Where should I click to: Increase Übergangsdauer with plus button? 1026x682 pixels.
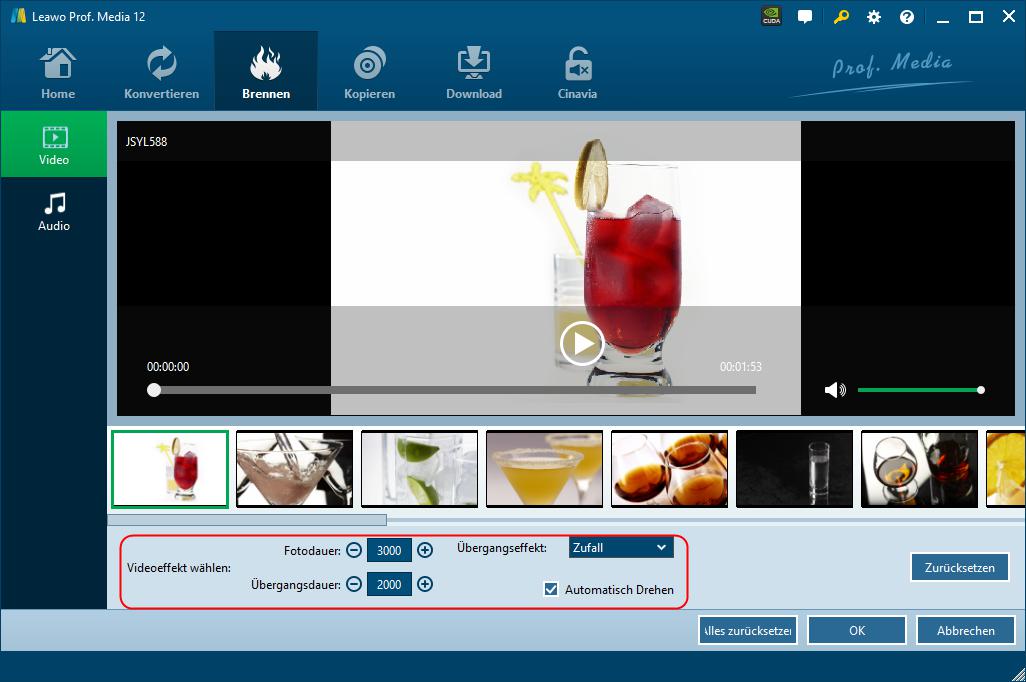[x=425, y=584]
